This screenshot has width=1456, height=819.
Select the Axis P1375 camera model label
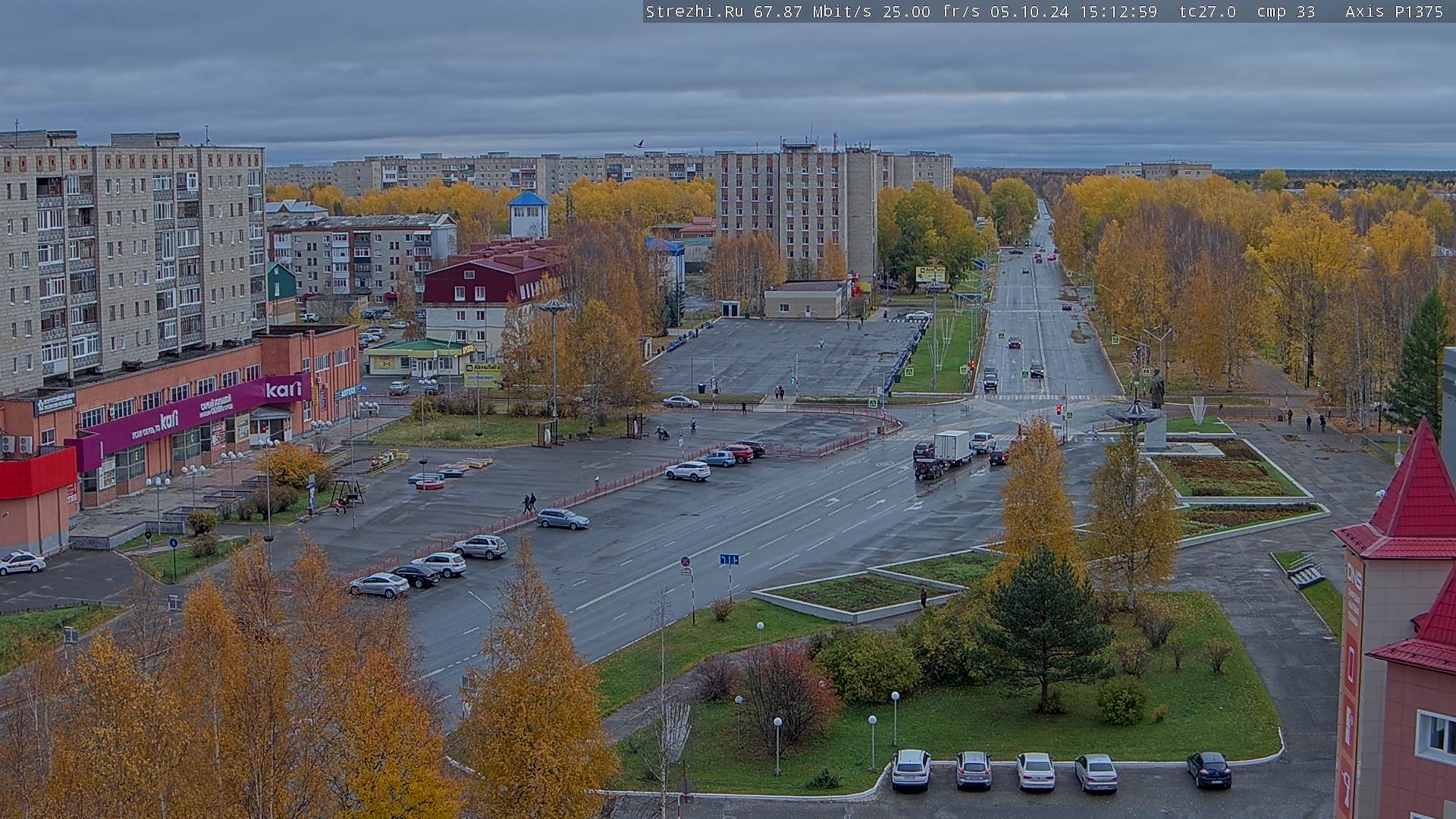1394,11
